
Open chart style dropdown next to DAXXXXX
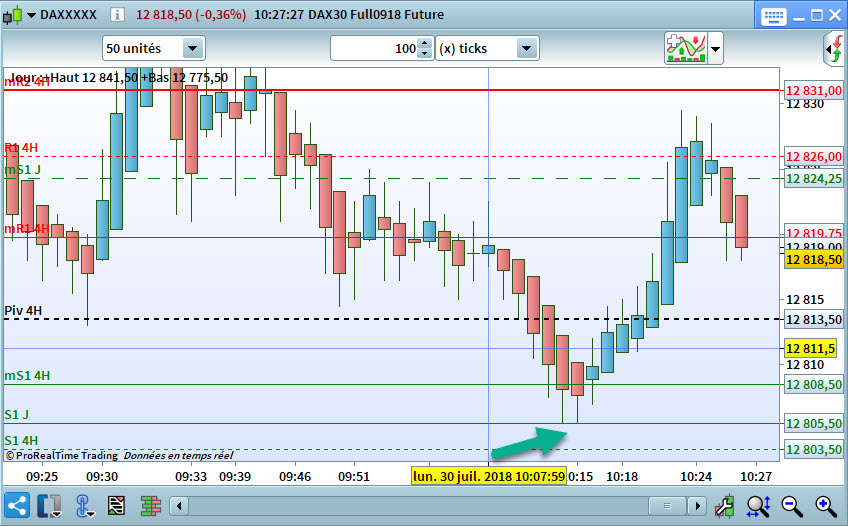click(31, 15)
